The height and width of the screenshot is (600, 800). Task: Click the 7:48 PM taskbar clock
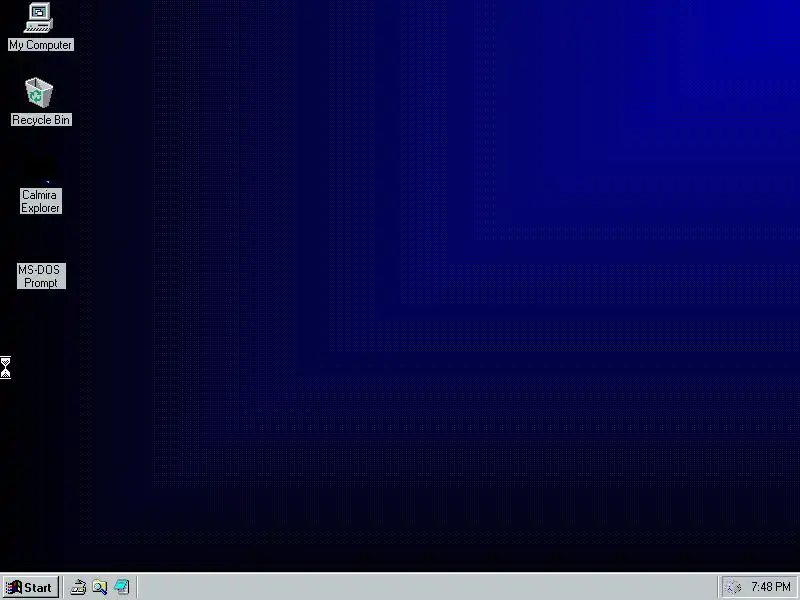click(x=770, y=587)
